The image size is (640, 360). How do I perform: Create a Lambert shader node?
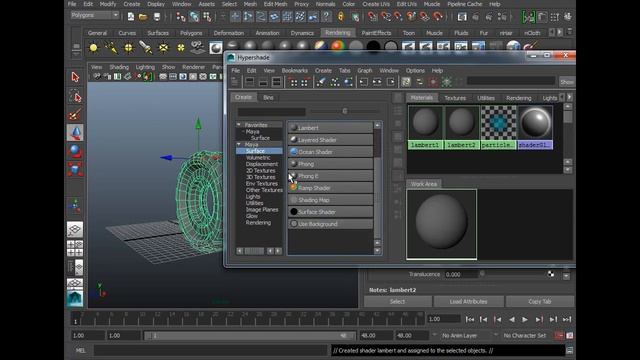pyautogui.click(x=330, y=128)
